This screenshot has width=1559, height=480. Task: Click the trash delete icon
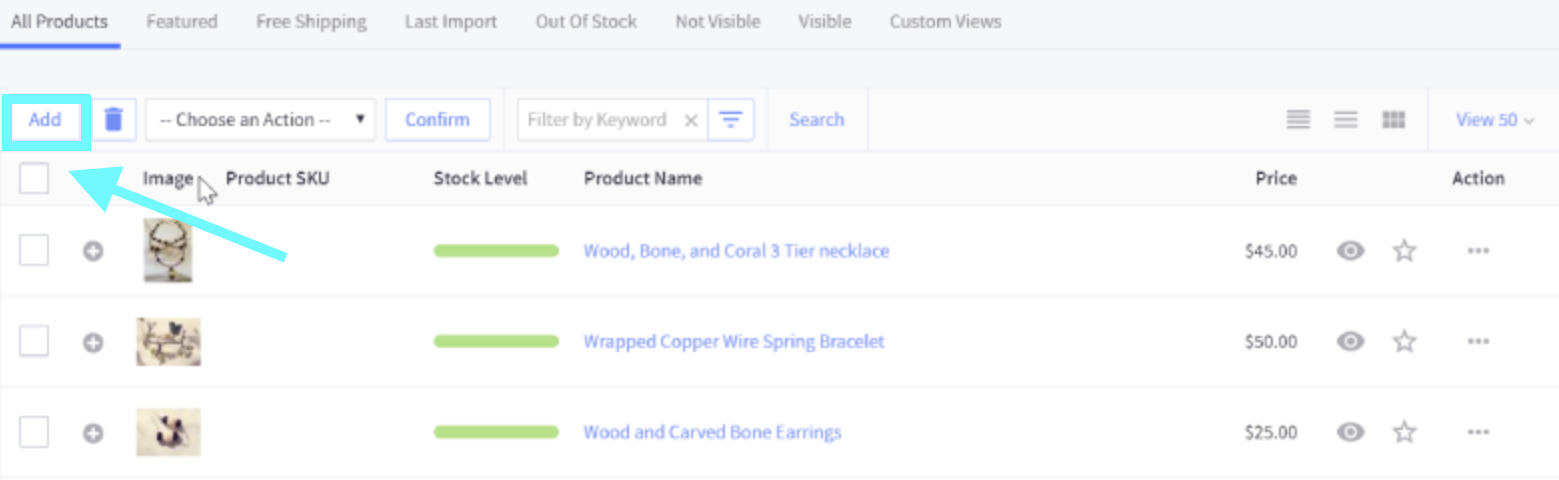(x=114, y=120)
